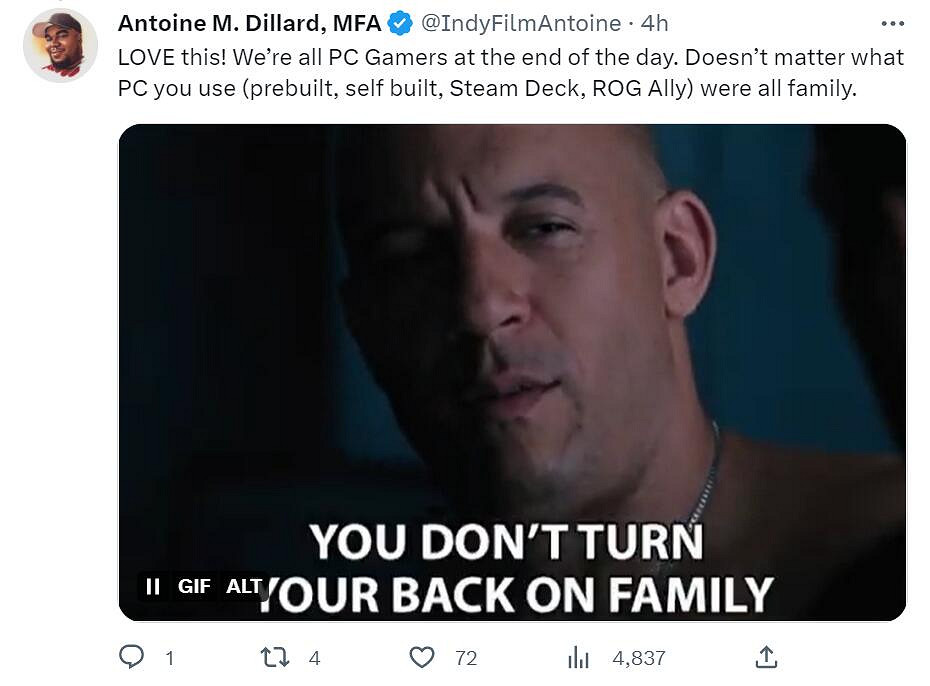The width and height of the screenshot is (930, 686).
Task: Retweet the post using the arrows icon
Action: 275,657
